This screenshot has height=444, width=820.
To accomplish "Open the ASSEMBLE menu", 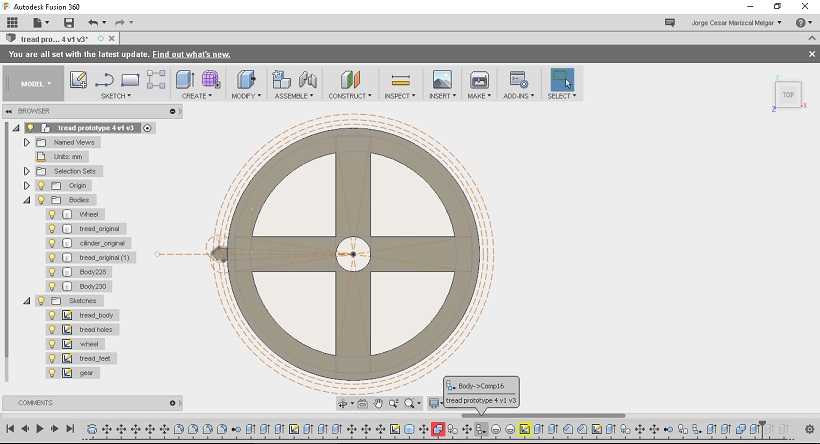I will [294, 96].
